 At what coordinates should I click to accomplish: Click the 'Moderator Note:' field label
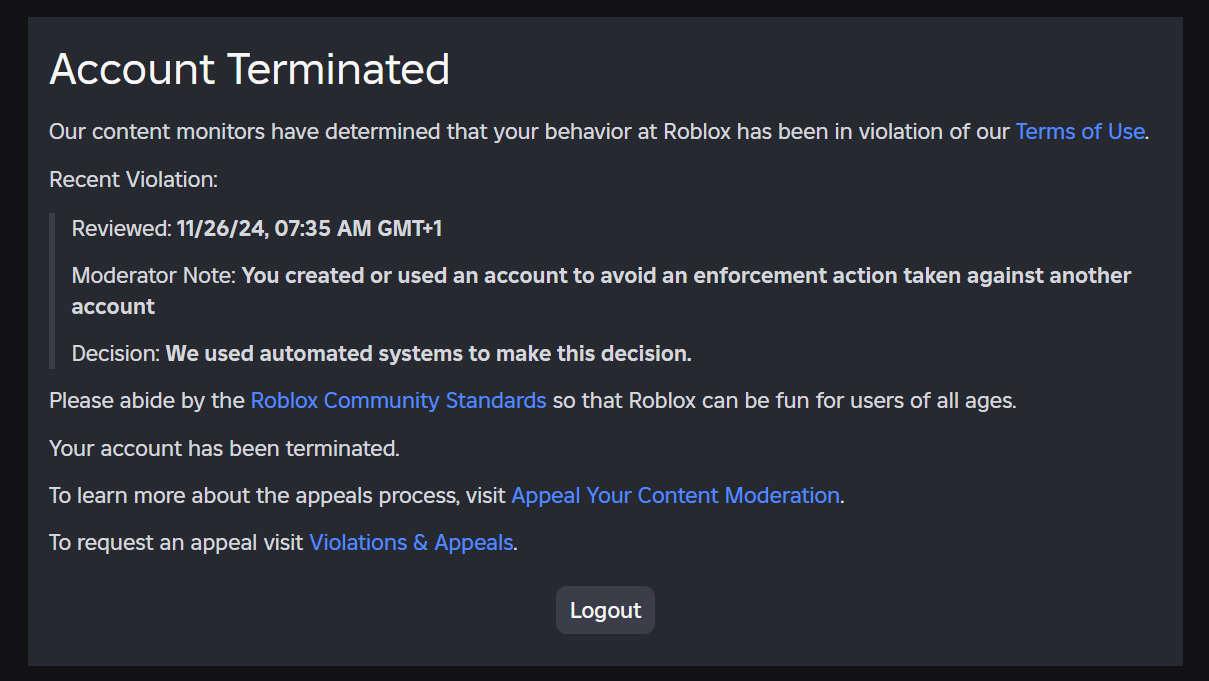point(154,275)
